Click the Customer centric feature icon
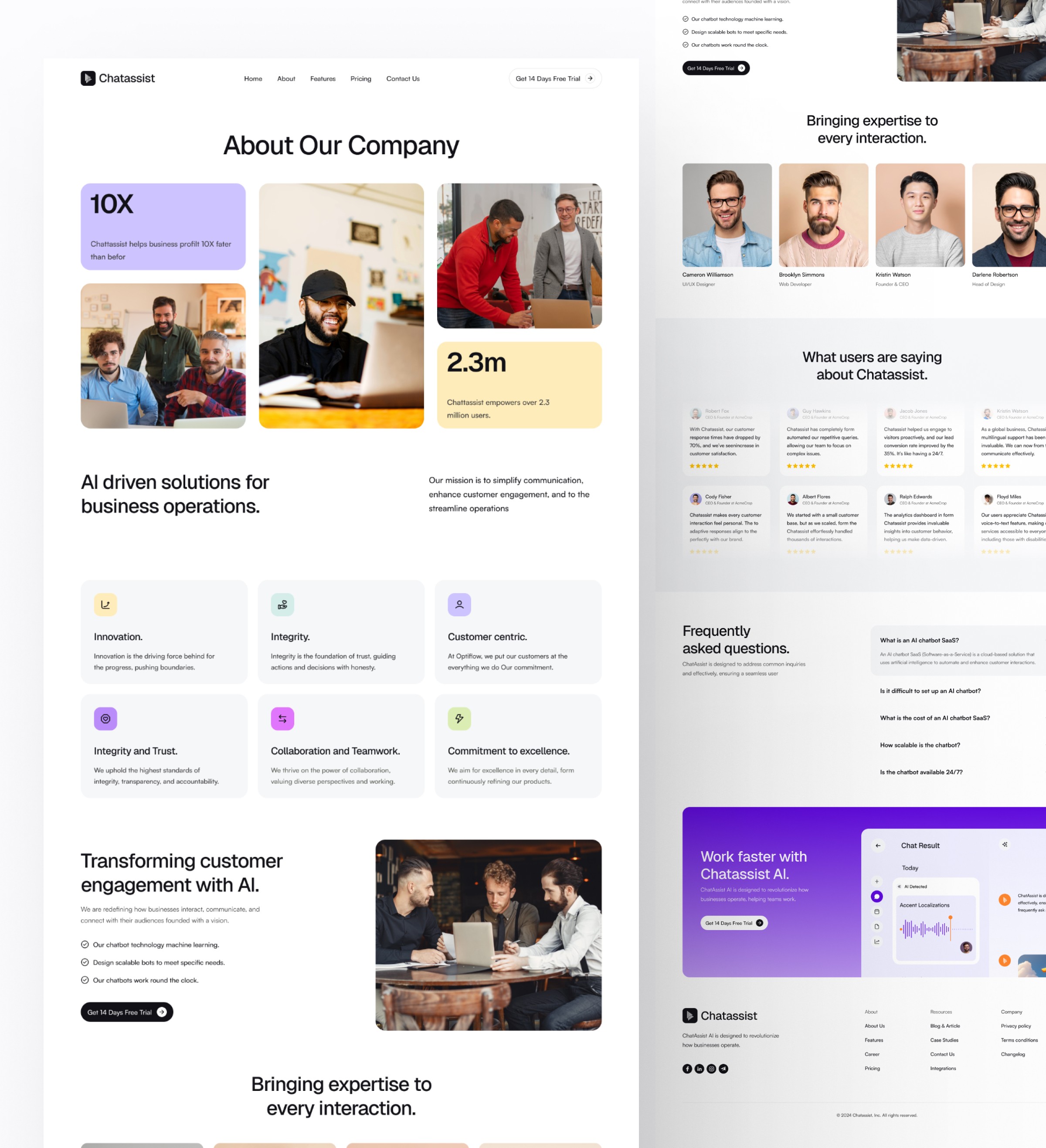The height and width of the screenshot is (1148, 1046). pyautogui.click(x=458, y=604)
